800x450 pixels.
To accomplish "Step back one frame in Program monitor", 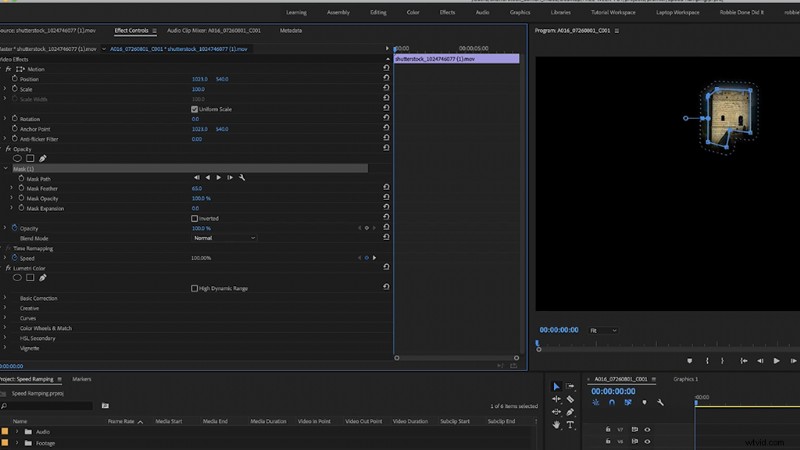I will (x=760, y=361).
